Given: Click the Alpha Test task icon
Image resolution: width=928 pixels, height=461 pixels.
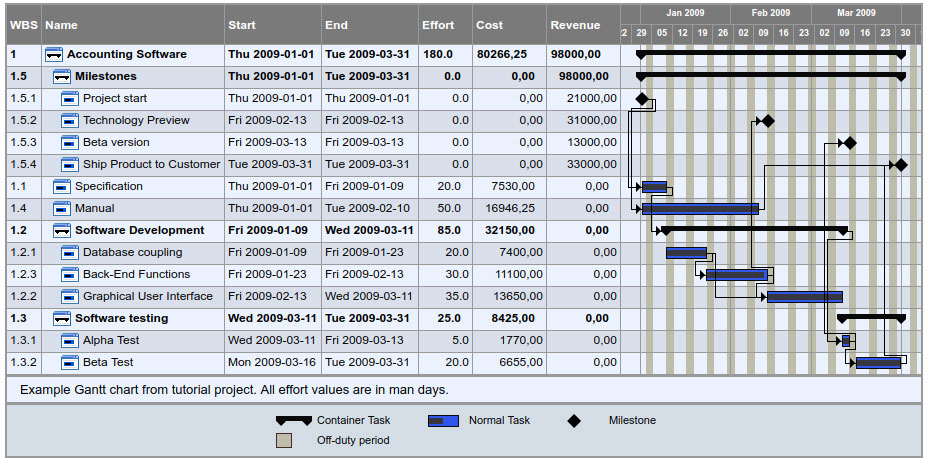Looking at the screenshot, I should coord(70,340).
